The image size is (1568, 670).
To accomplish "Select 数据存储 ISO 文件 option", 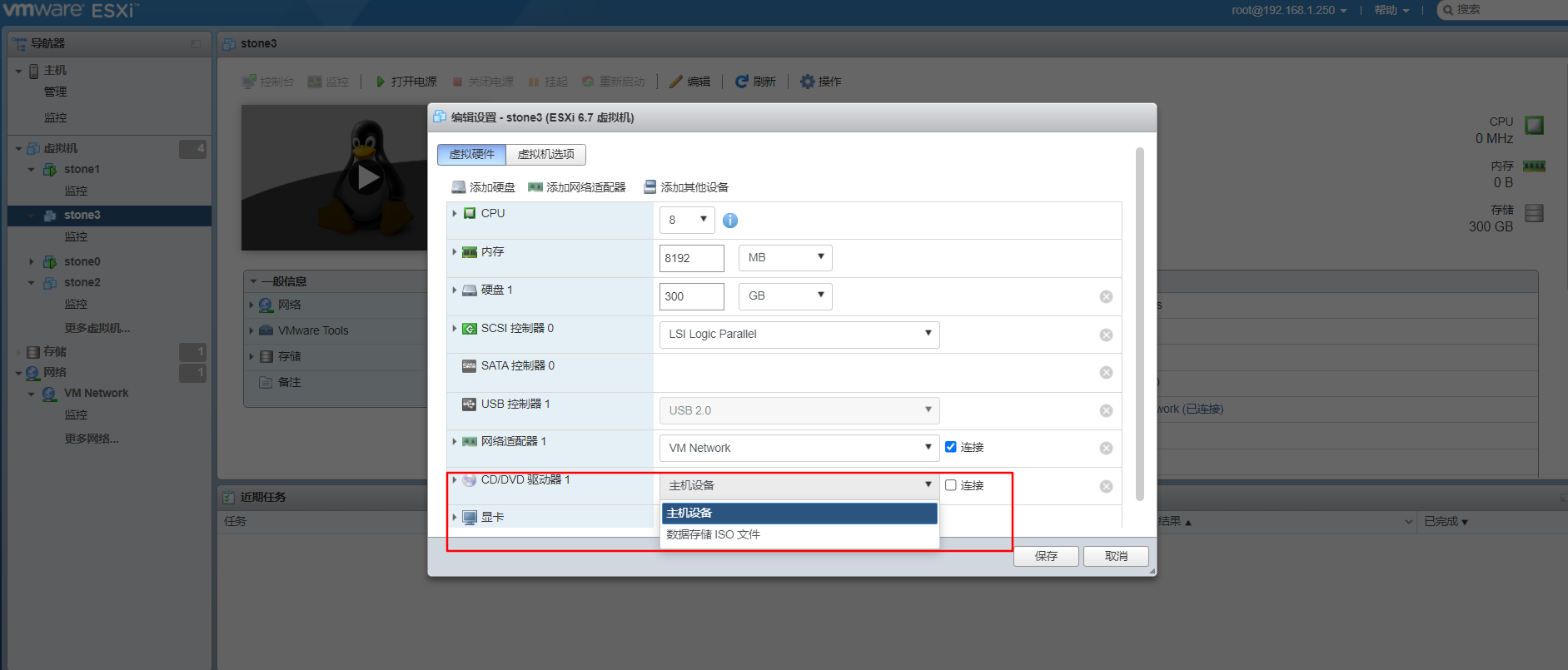I will coord(799,535).
